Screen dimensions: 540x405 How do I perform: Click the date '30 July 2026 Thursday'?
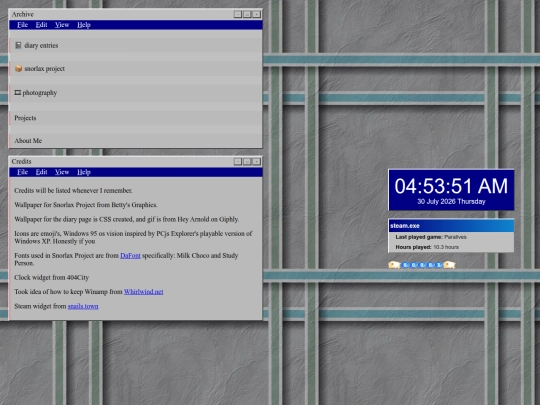pyautogui.click(x=451, y=201)
